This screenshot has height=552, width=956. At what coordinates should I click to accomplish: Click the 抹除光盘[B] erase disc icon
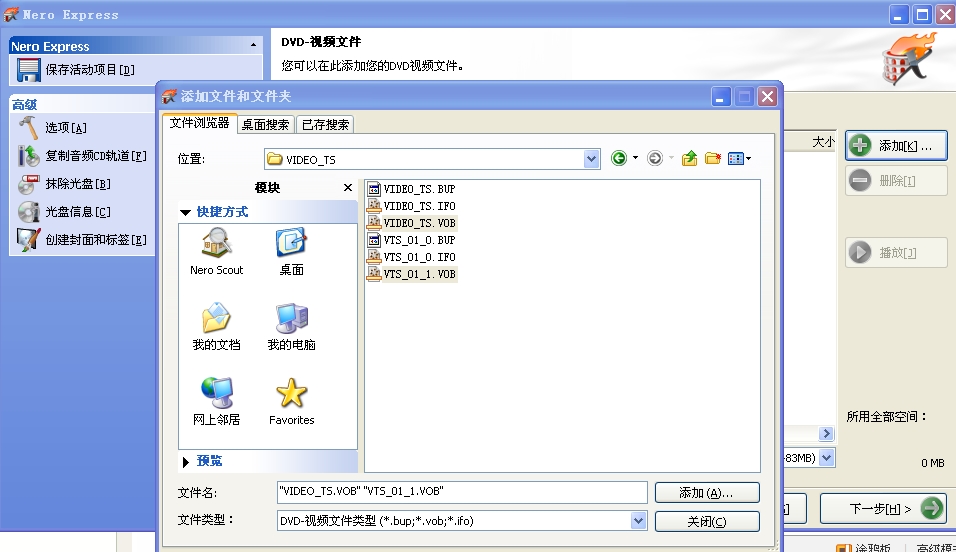[28, 184]
